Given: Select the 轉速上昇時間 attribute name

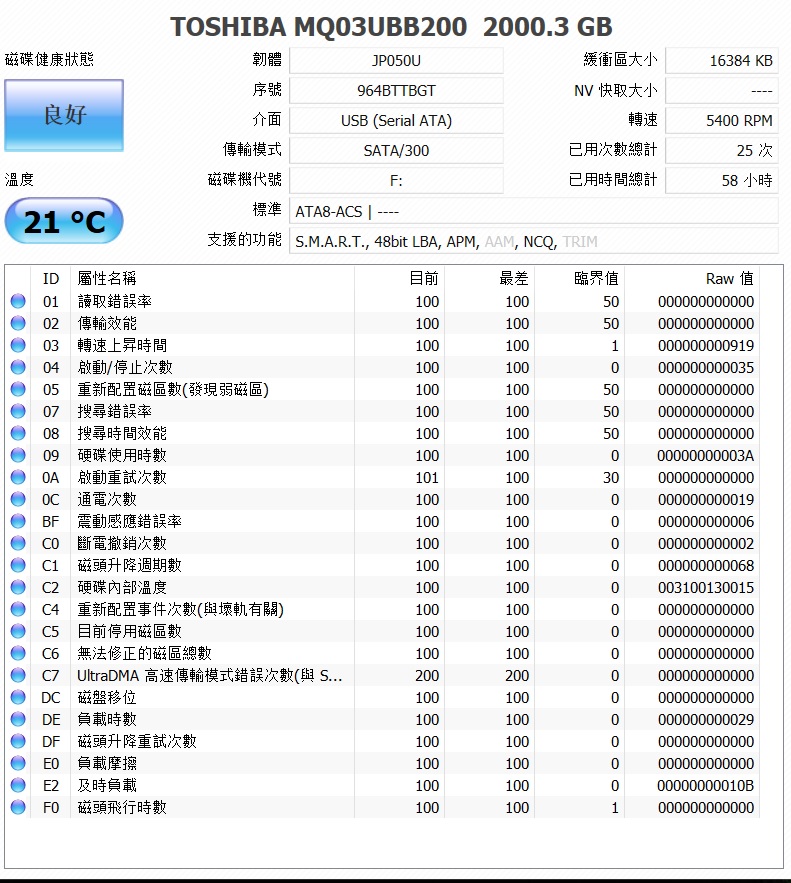Looking at the screenshot, I should [122, 345].
